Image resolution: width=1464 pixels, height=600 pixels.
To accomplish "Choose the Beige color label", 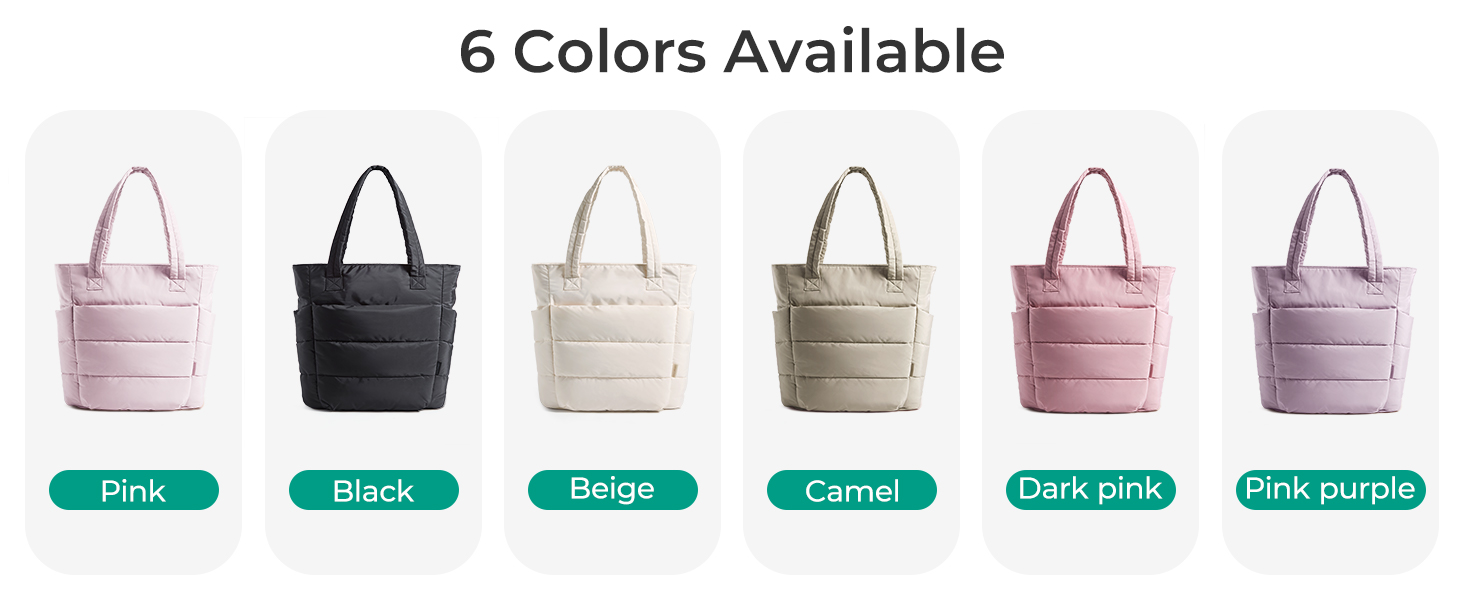I will pos(612,490).
